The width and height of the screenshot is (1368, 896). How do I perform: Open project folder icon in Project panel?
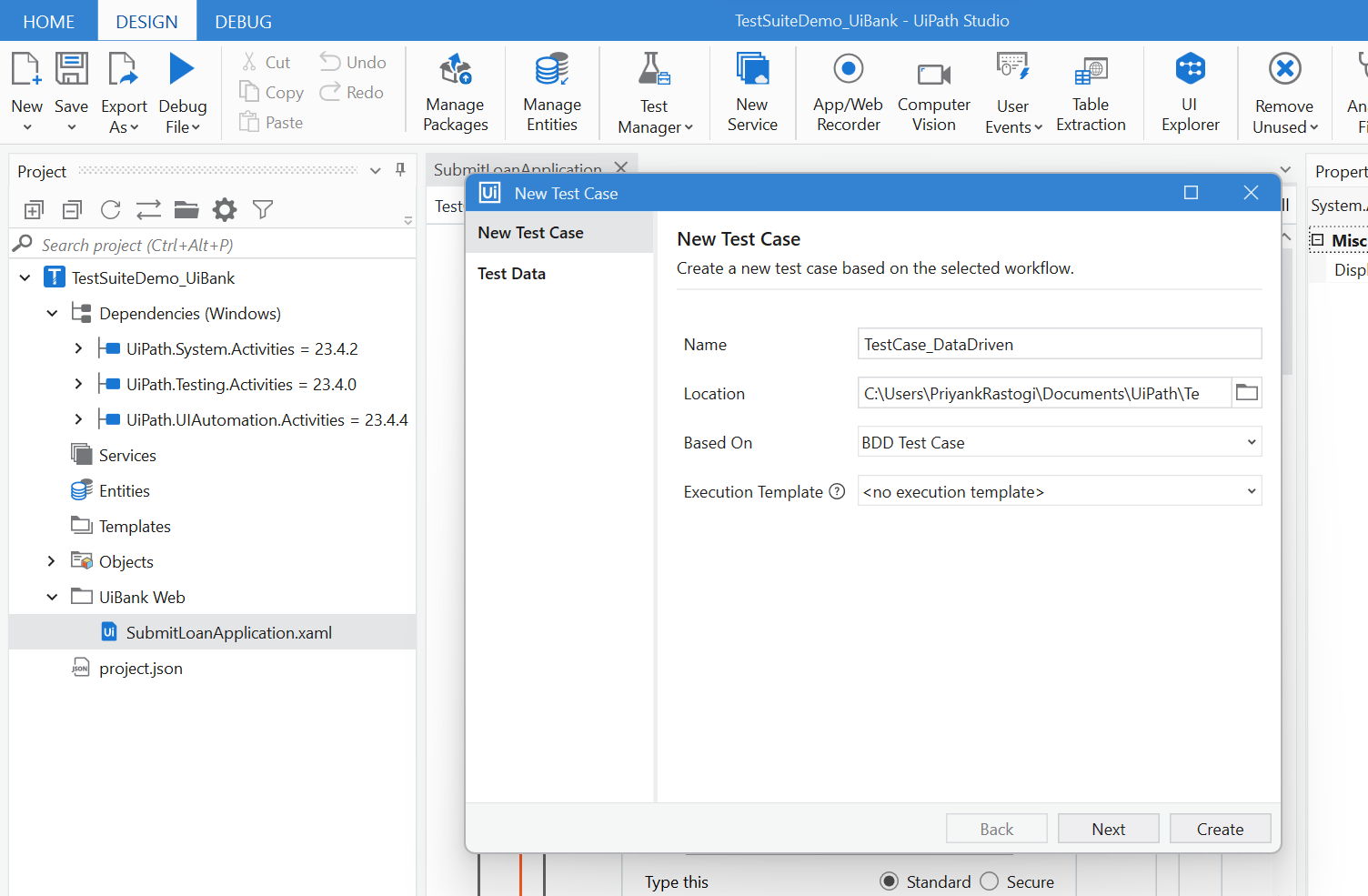point(186,210)
